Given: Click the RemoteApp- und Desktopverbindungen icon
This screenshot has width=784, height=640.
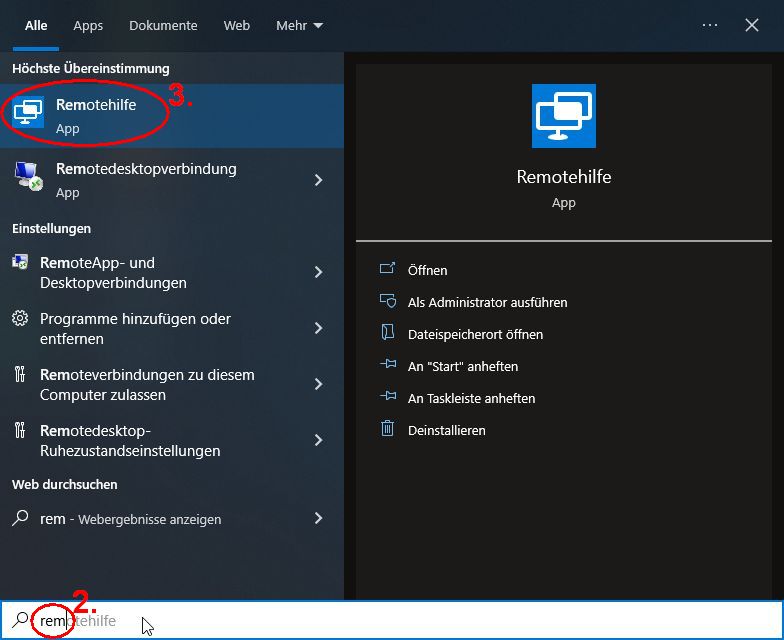Looking at the screenshot, I should (x=20, y=262).
